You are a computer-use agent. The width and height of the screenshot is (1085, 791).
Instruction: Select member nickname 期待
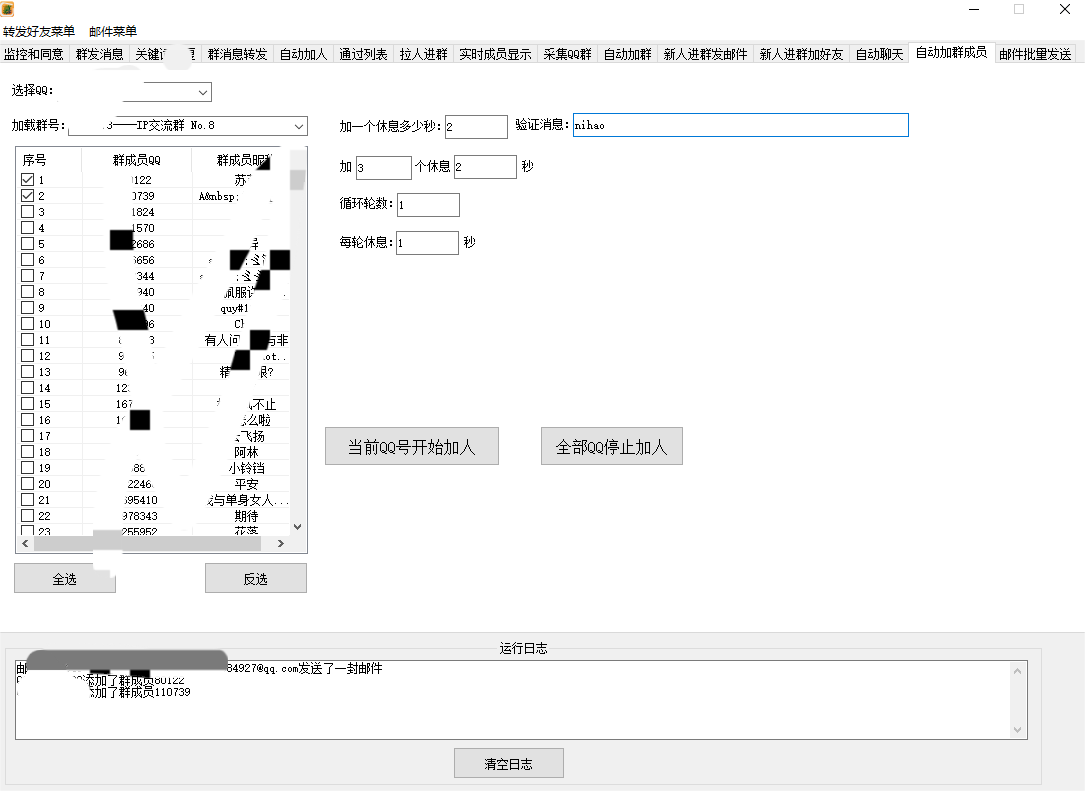click(246, 516)
